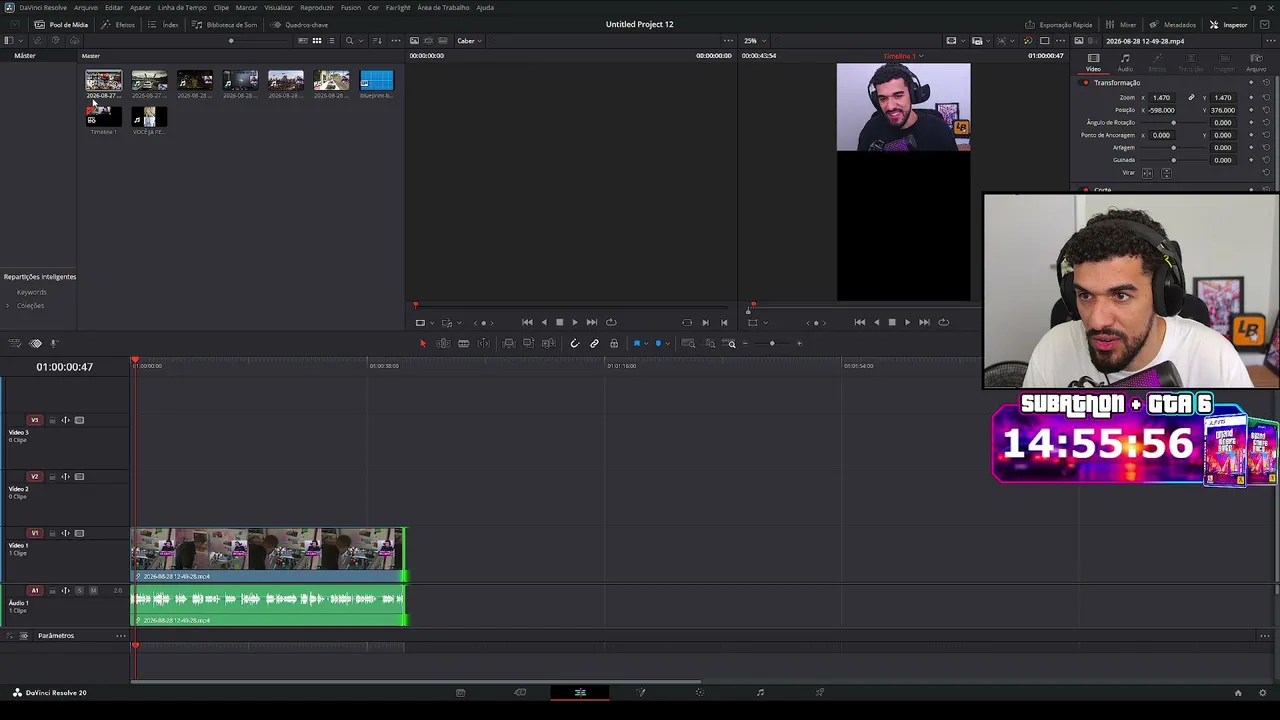Toggle the Inspetor panel
This screenshot has height=720, width=1280.
pyautogui.click(x=1229, y=24)
